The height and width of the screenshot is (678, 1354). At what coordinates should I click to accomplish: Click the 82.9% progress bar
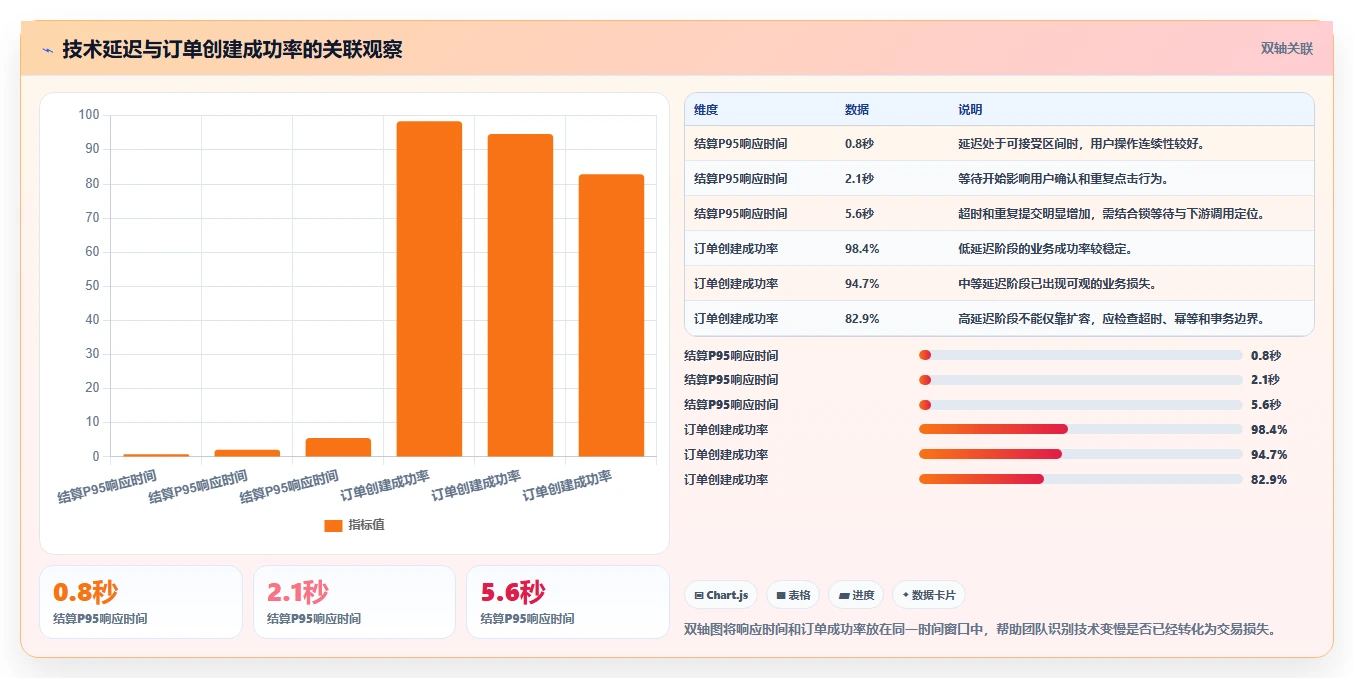[1080, 480]
